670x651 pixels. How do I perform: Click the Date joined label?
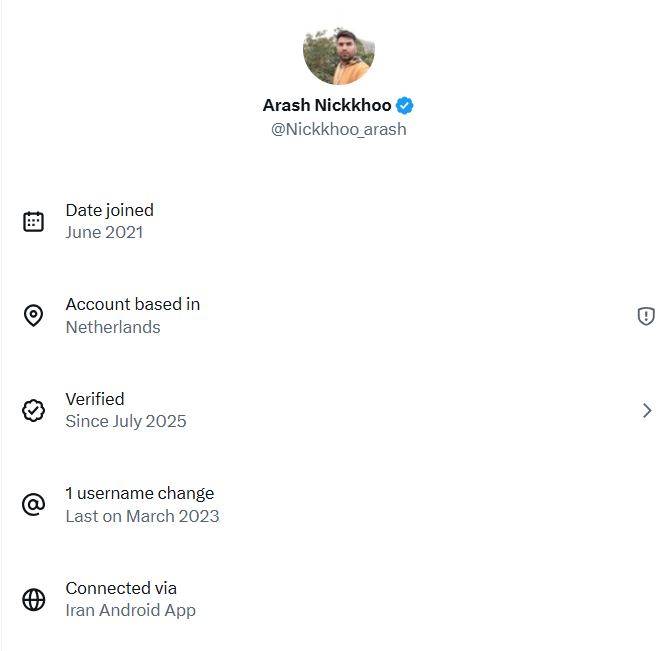coord(110,210)
